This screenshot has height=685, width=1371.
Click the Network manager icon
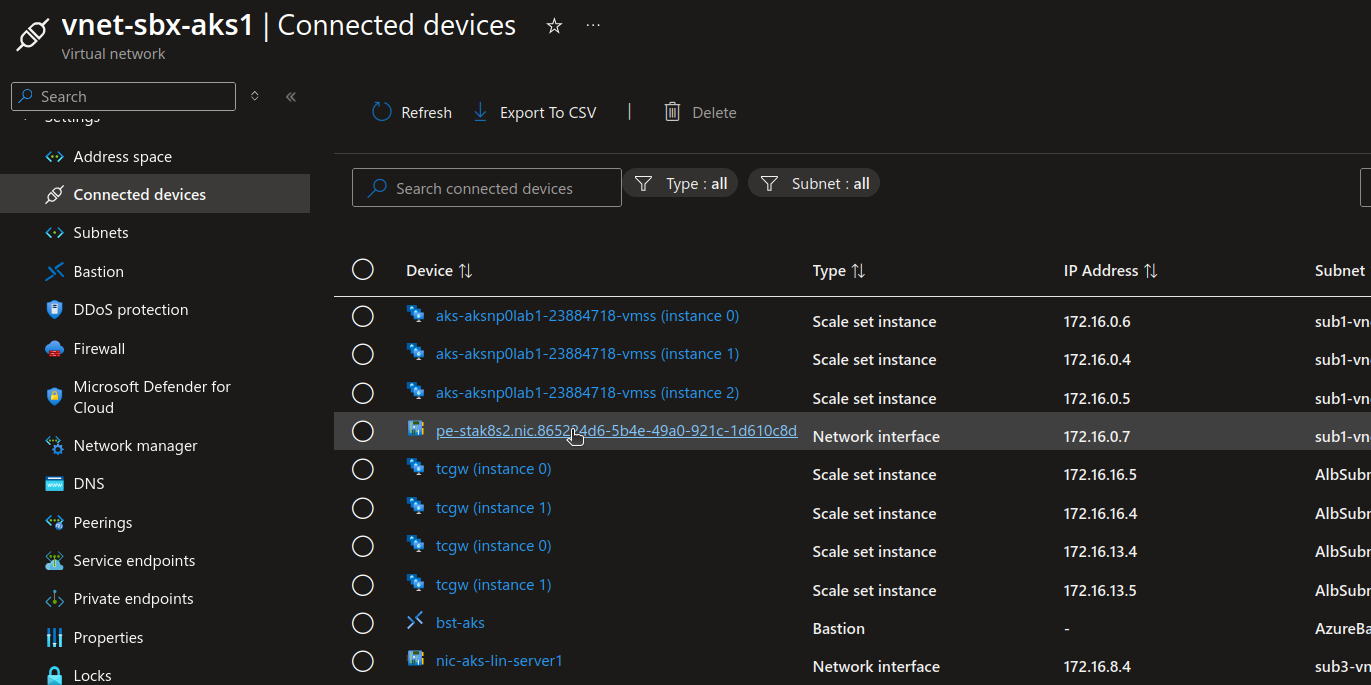55,445
